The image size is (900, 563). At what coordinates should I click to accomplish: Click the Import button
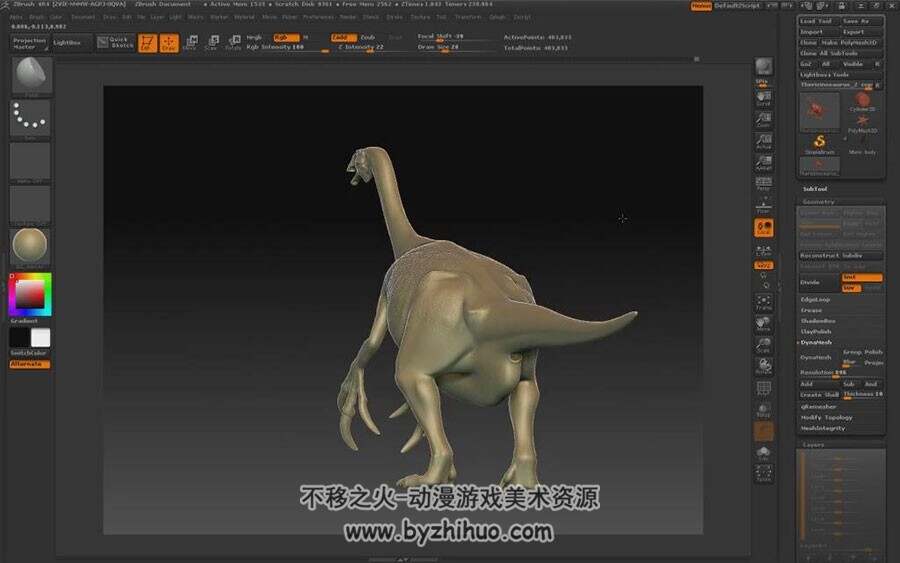click(819, 32)
